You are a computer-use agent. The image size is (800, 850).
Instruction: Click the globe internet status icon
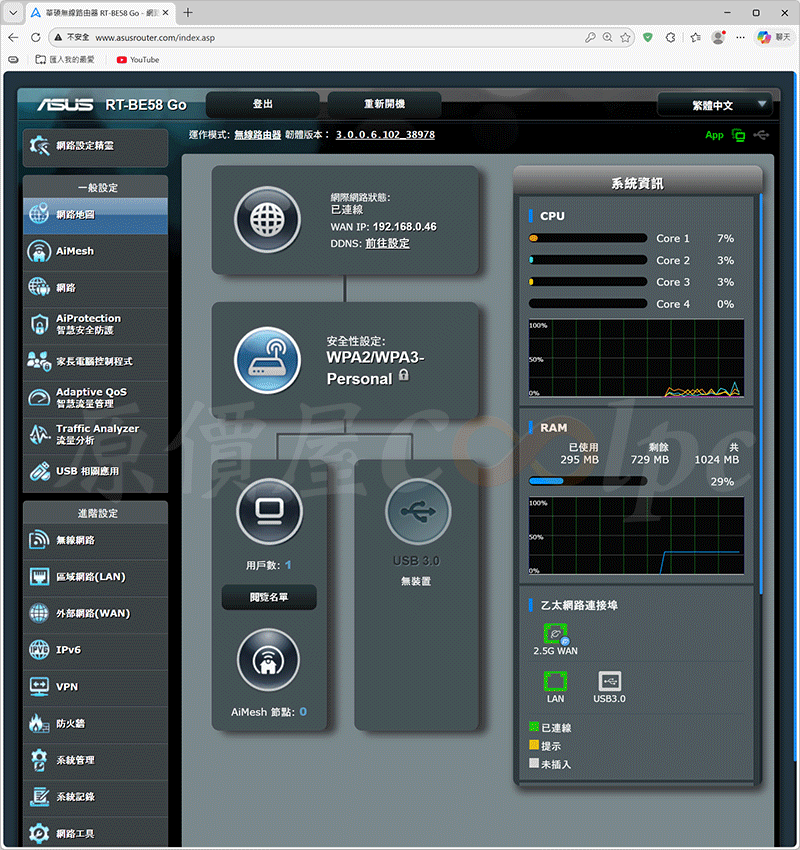click(x=267, y=219)
